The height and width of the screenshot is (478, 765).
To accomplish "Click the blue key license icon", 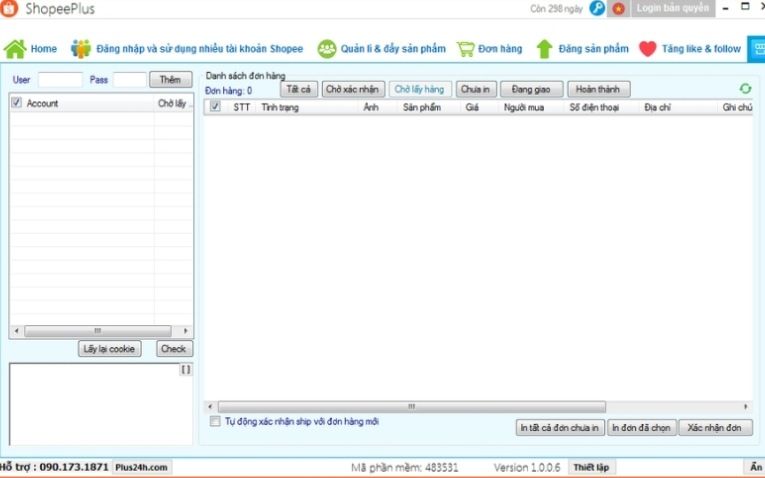I will coord(597,9).
